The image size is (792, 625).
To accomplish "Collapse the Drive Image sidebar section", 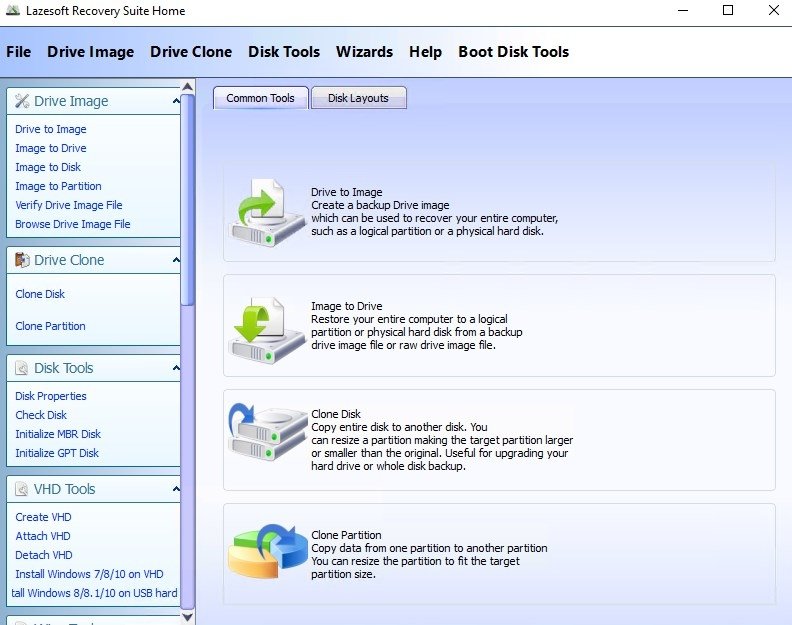I will [x=176, y=101].
